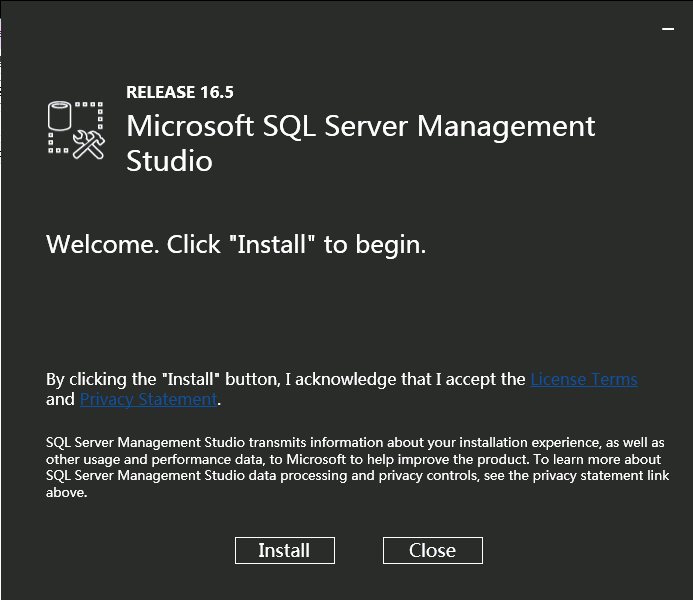This screenshot has height=600, width=693.
Task: Open the License Terms link
Action: (584, 379)
